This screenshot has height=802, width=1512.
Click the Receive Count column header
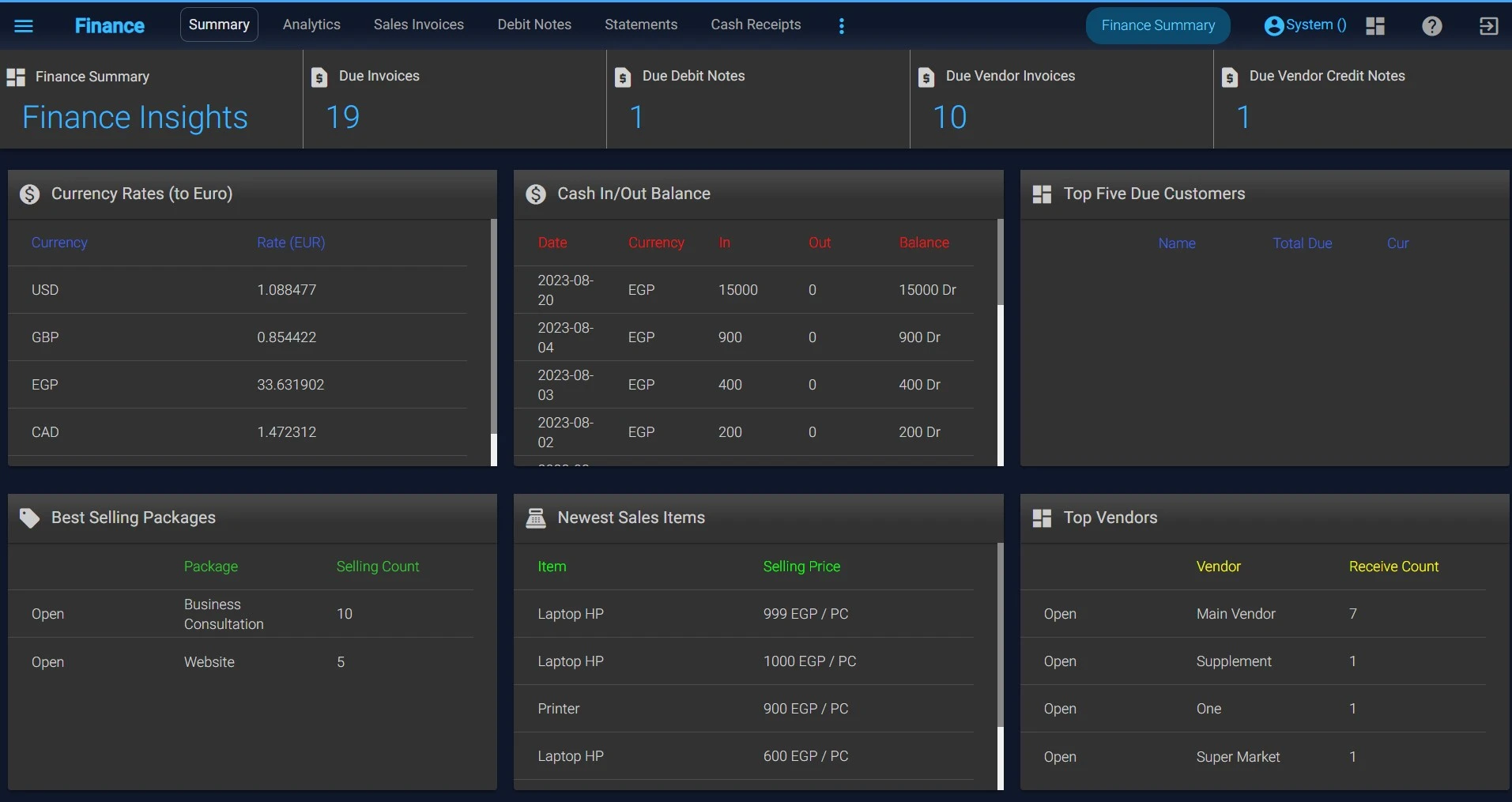(x=1393, y=567)
